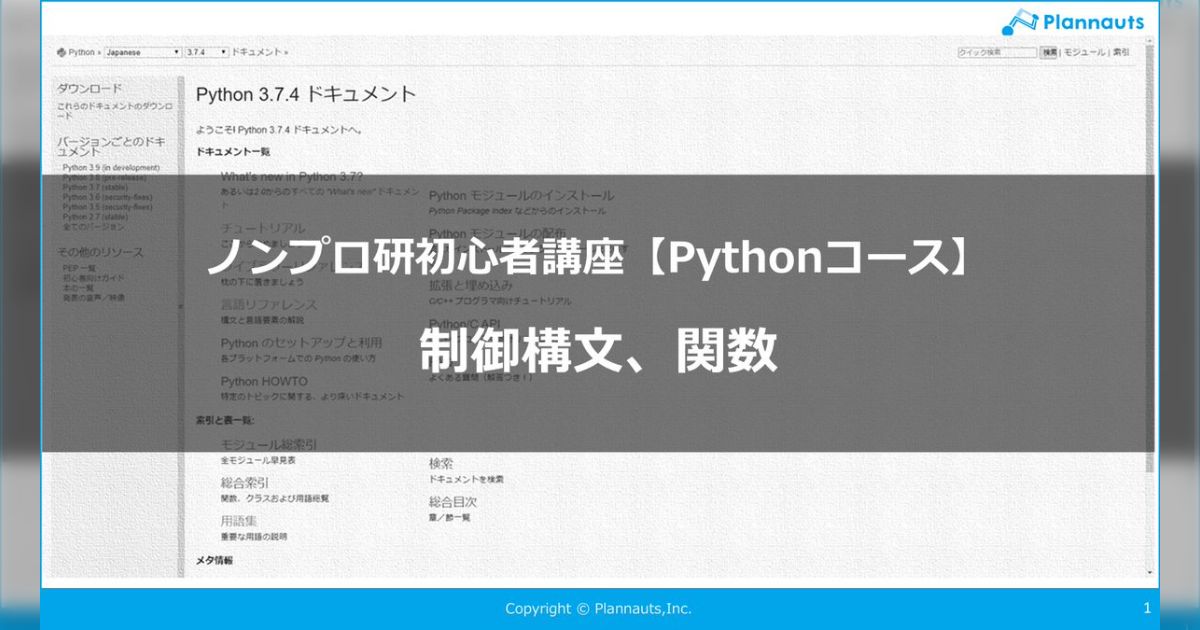1200x630 pixels.
Task: Click the Python logo icon
Action: click(64, 52)
